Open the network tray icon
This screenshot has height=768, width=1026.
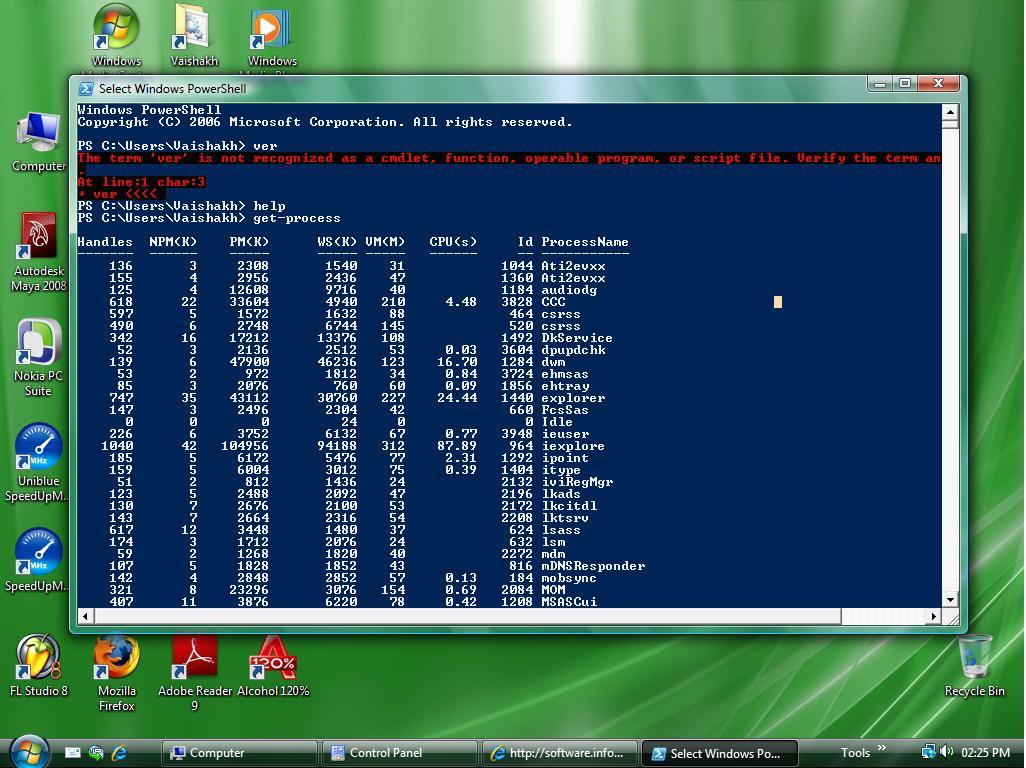(x=928, y=752)
